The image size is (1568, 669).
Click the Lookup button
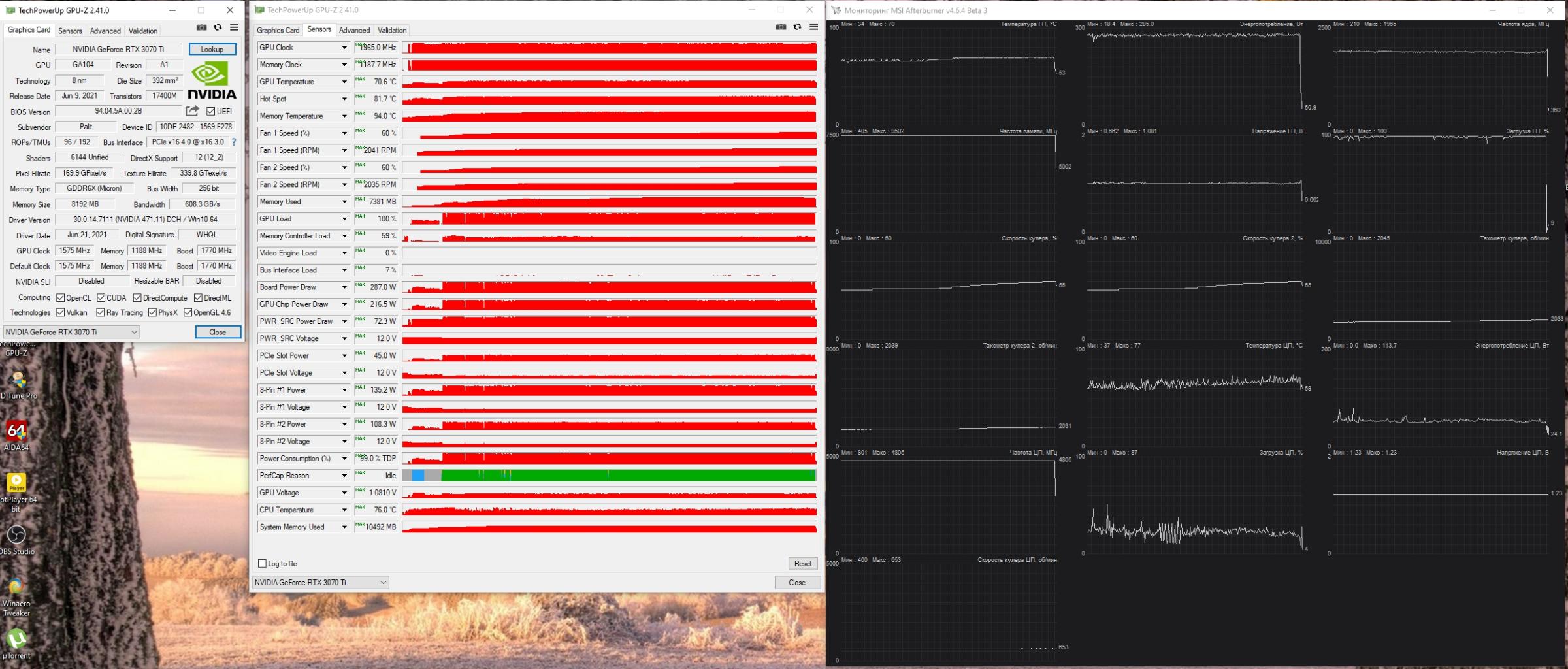click(212, 49)
